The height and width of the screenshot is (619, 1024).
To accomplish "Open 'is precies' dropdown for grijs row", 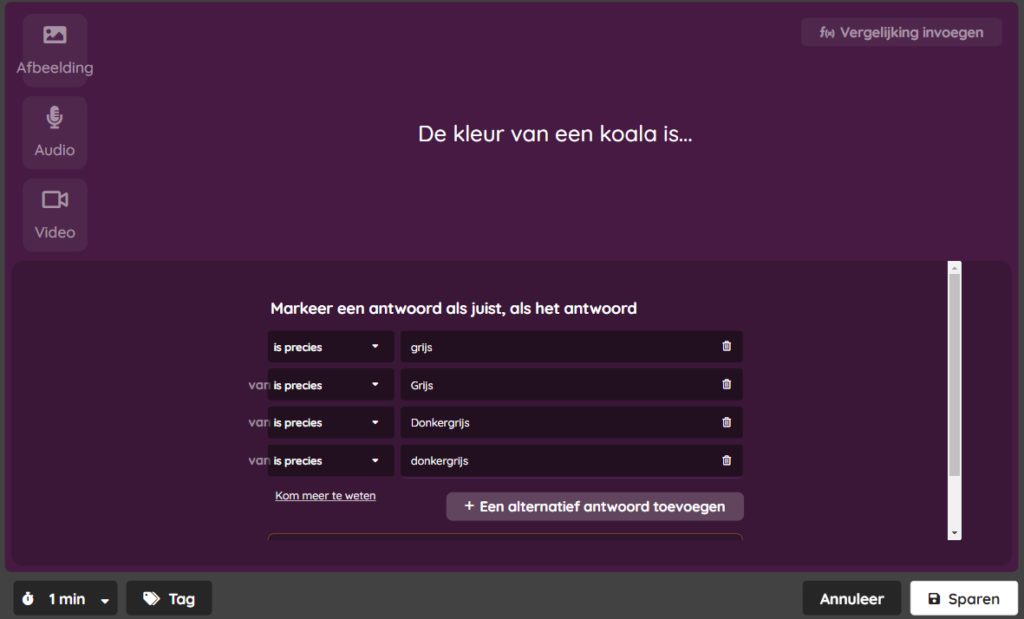I will tap(330, 347).
